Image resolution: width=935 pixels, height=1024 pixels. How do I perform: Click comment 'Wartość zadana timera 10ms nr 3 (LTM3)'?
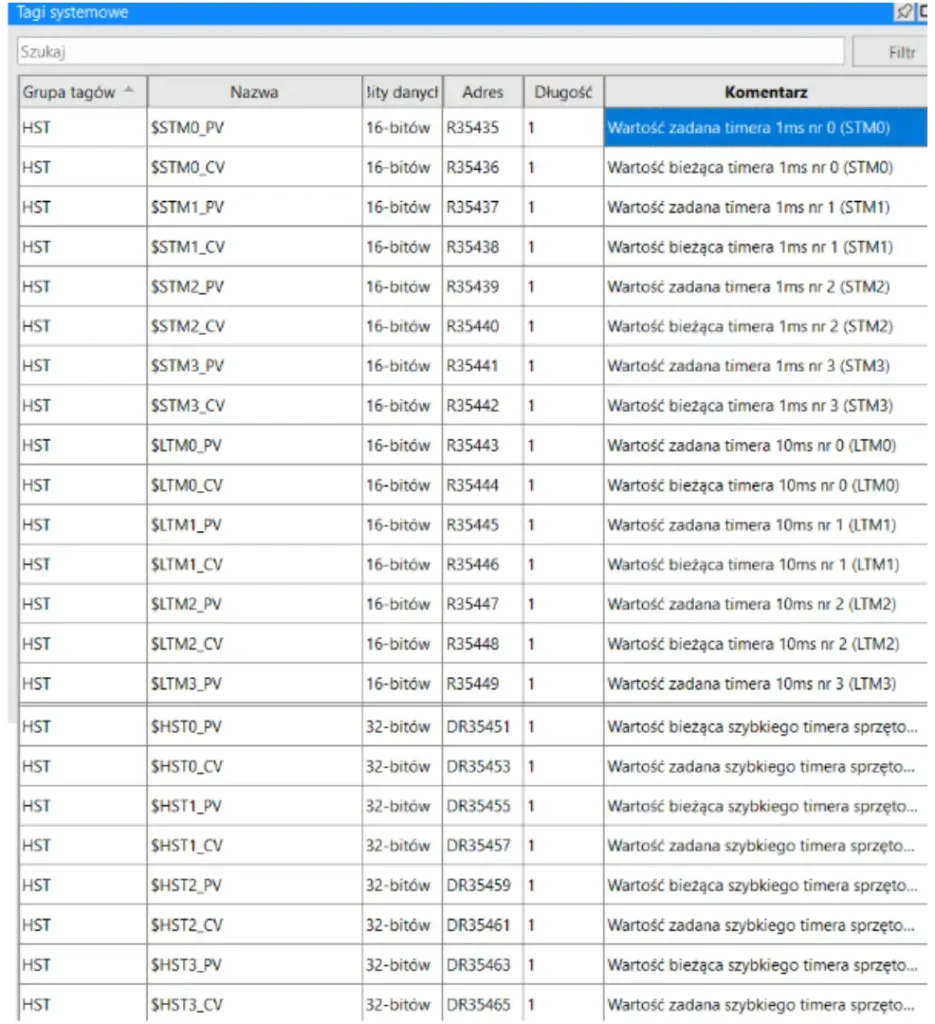coord(752,684)
